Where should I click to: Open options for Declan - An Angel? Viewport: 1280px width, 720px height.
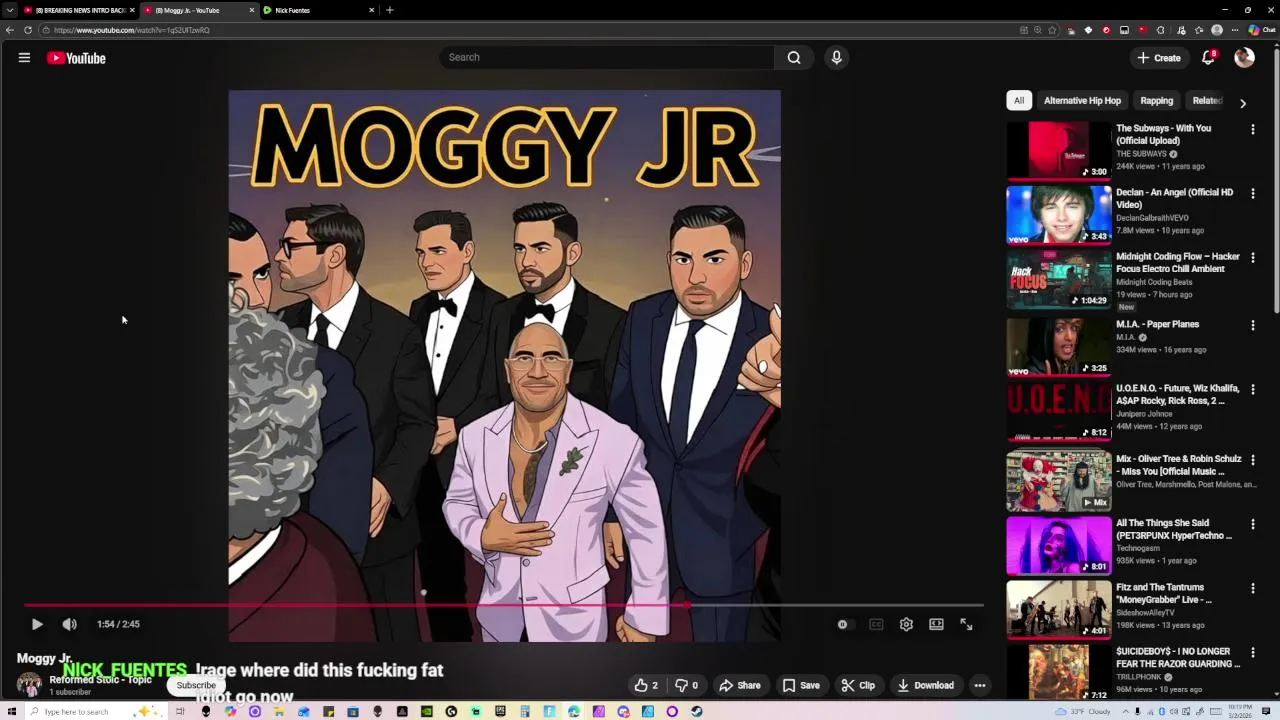pos(1253,193)
